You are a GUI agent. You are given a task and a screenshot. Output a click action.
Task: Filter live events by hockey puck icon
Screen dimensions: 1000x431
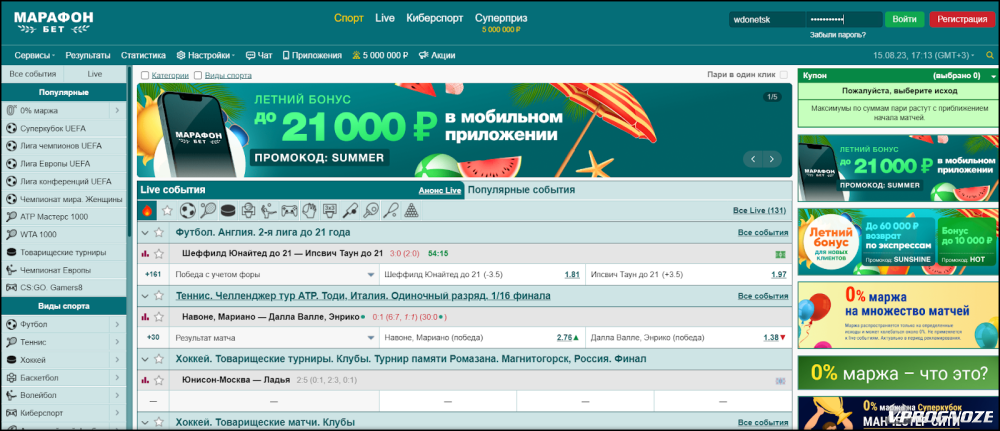(228, 210)
